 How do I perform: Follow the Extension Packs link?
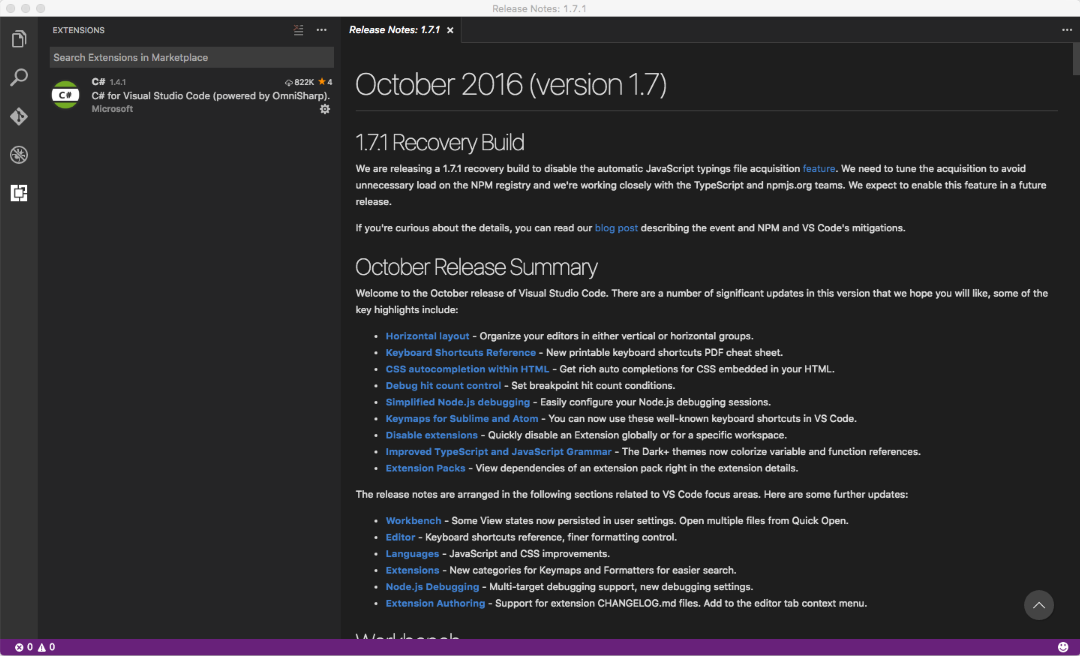coord(425,469)
